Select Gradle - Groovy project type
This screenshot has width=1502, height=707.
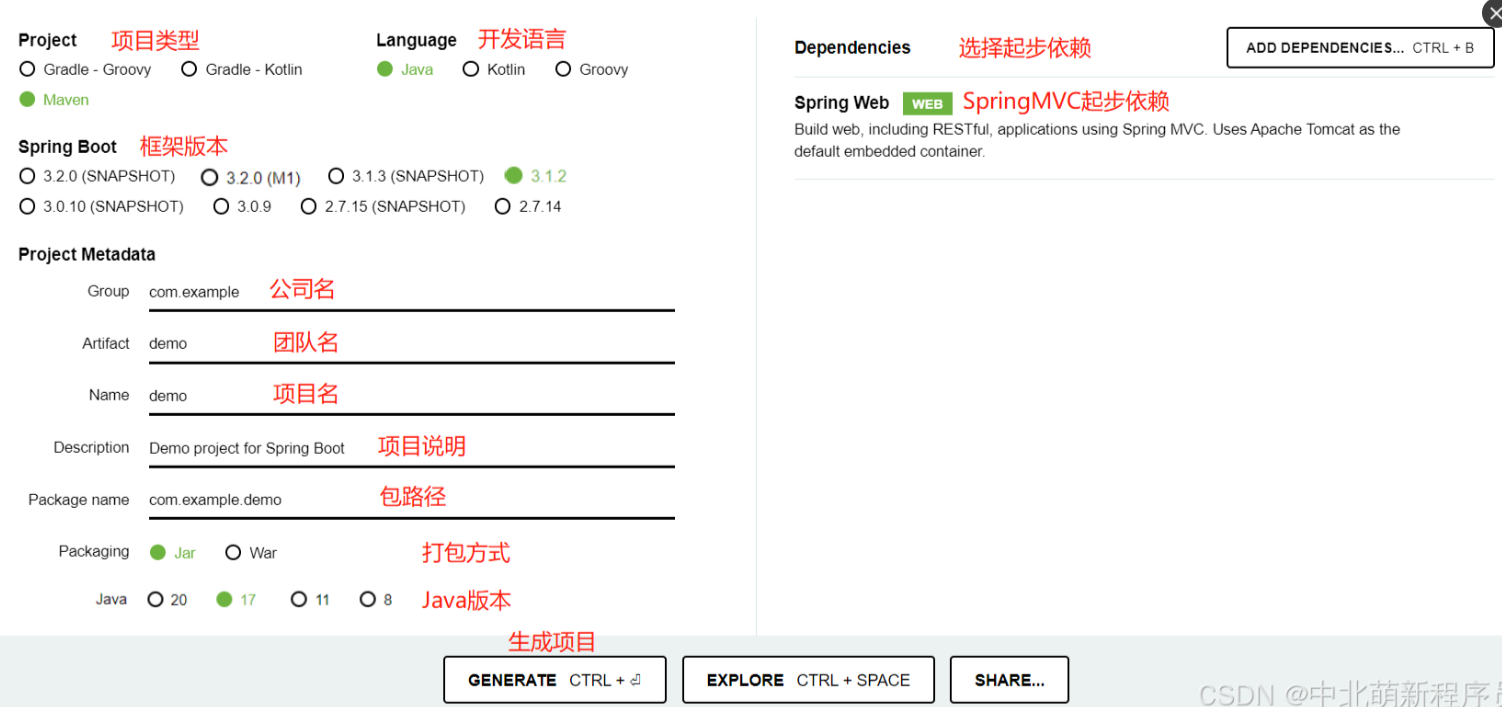coord(86,69)
